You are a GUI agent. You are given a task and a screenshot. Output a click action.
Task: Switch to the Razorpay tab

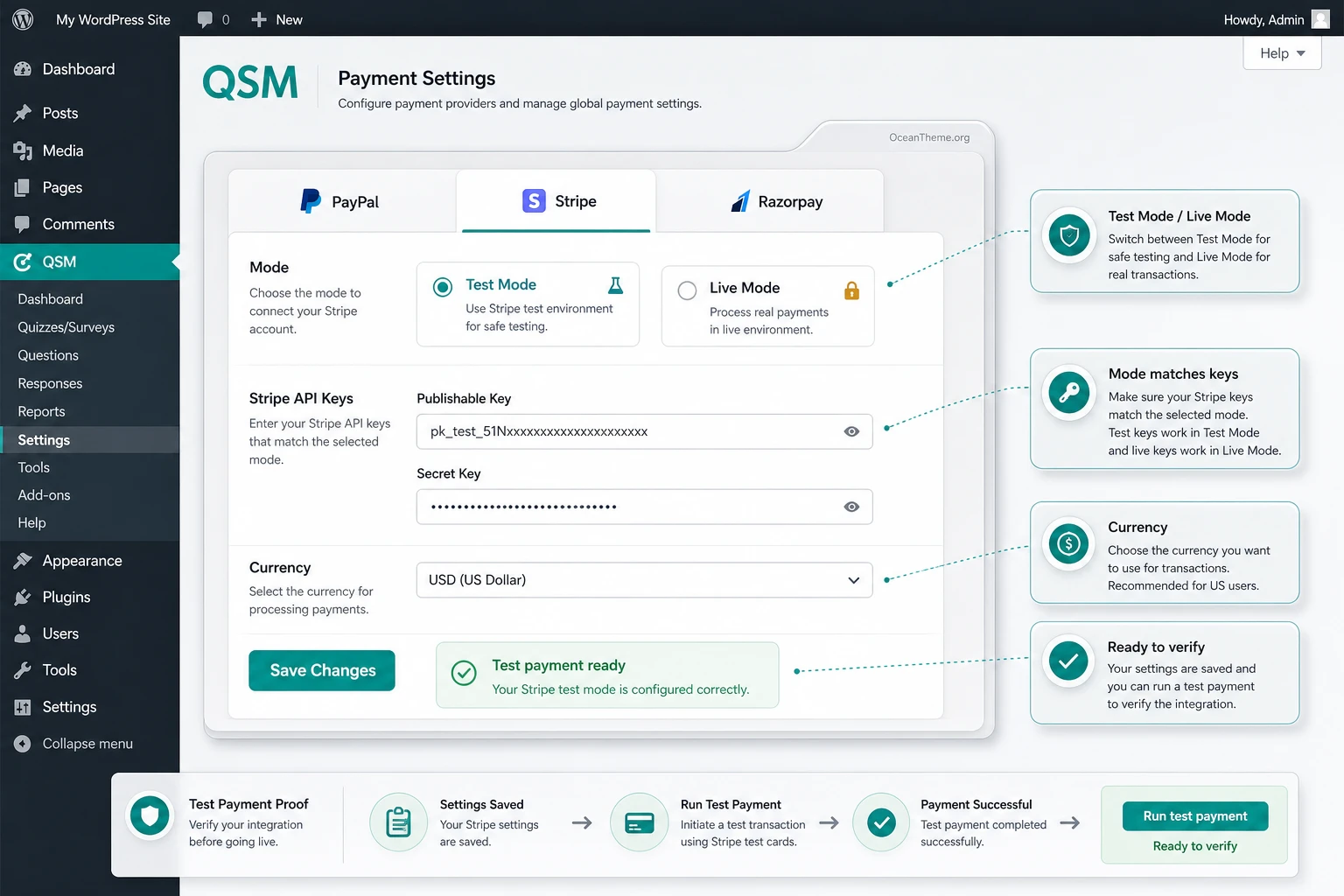tap(770, 201)
